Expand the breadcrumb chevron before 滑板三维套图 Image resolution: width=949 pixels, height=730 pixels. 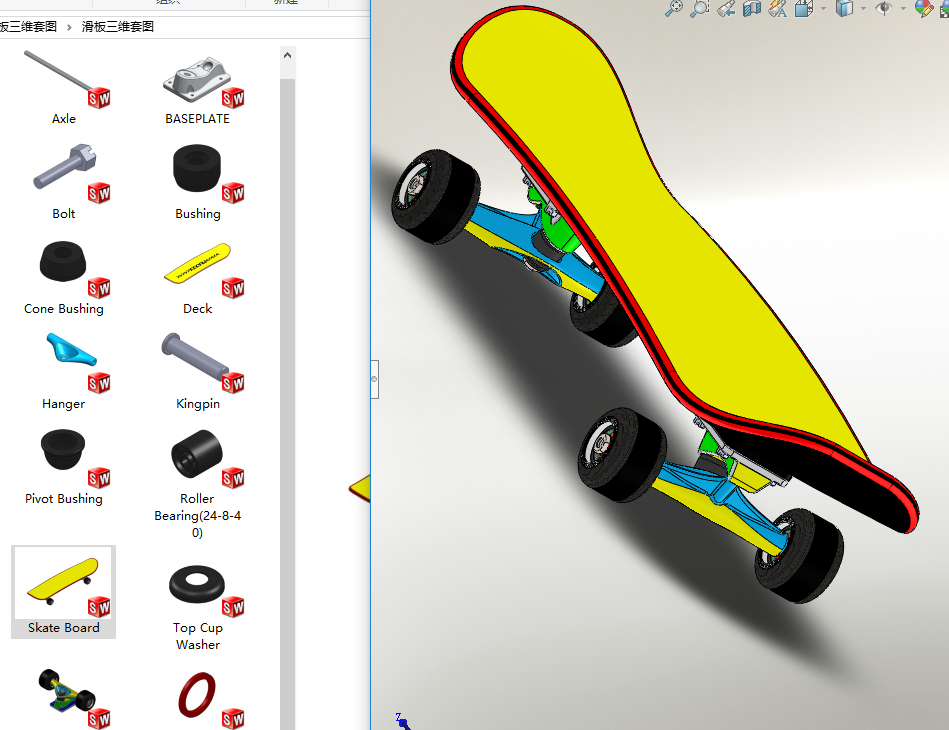point(69,27)
